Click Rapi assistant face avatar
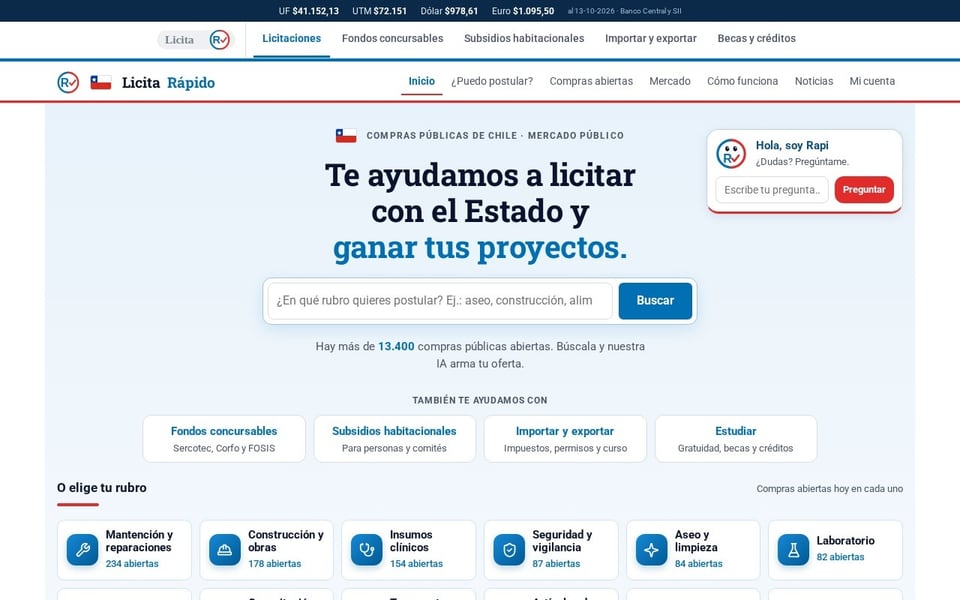The height and width of the screenshot is (600, 960). point(731,153)
